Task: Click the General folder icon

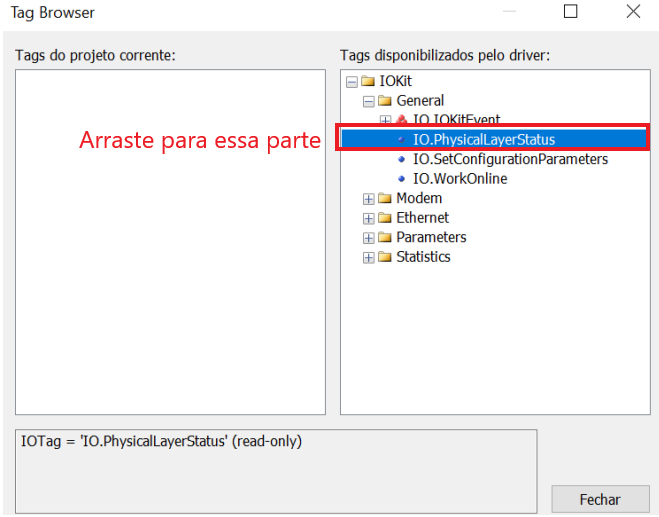Action: 385,101
